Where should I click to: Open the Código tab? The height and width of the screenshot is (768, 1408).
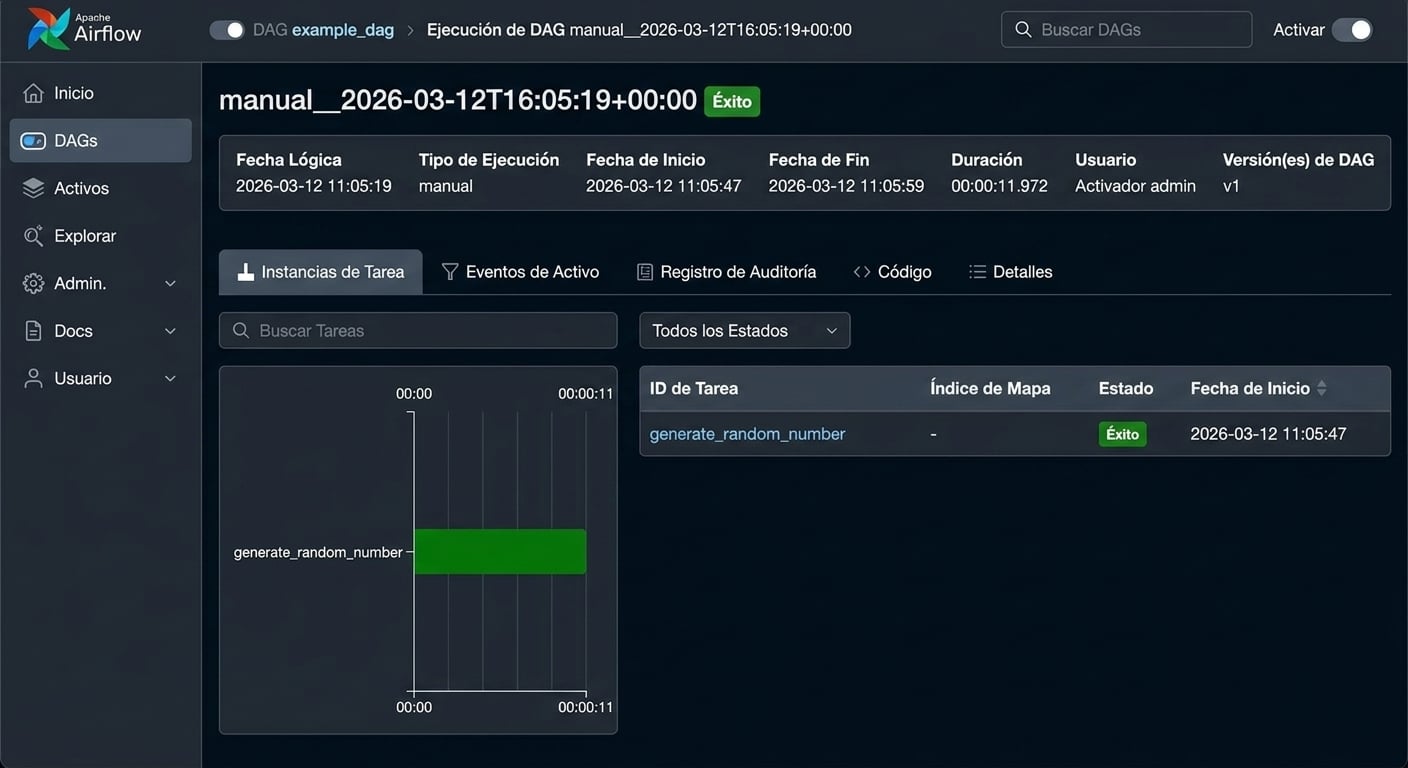point(893,272)
